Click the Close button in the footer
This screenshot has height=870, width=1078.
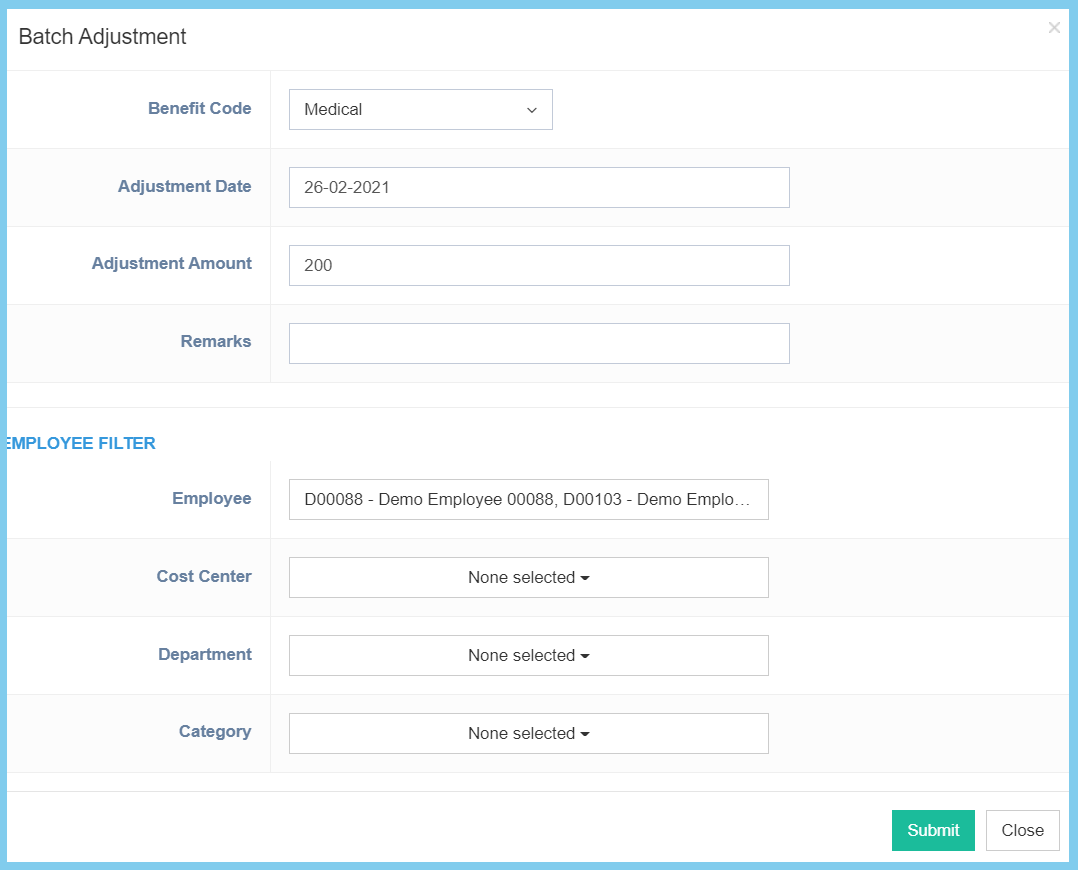click(x=1022, y=831)
